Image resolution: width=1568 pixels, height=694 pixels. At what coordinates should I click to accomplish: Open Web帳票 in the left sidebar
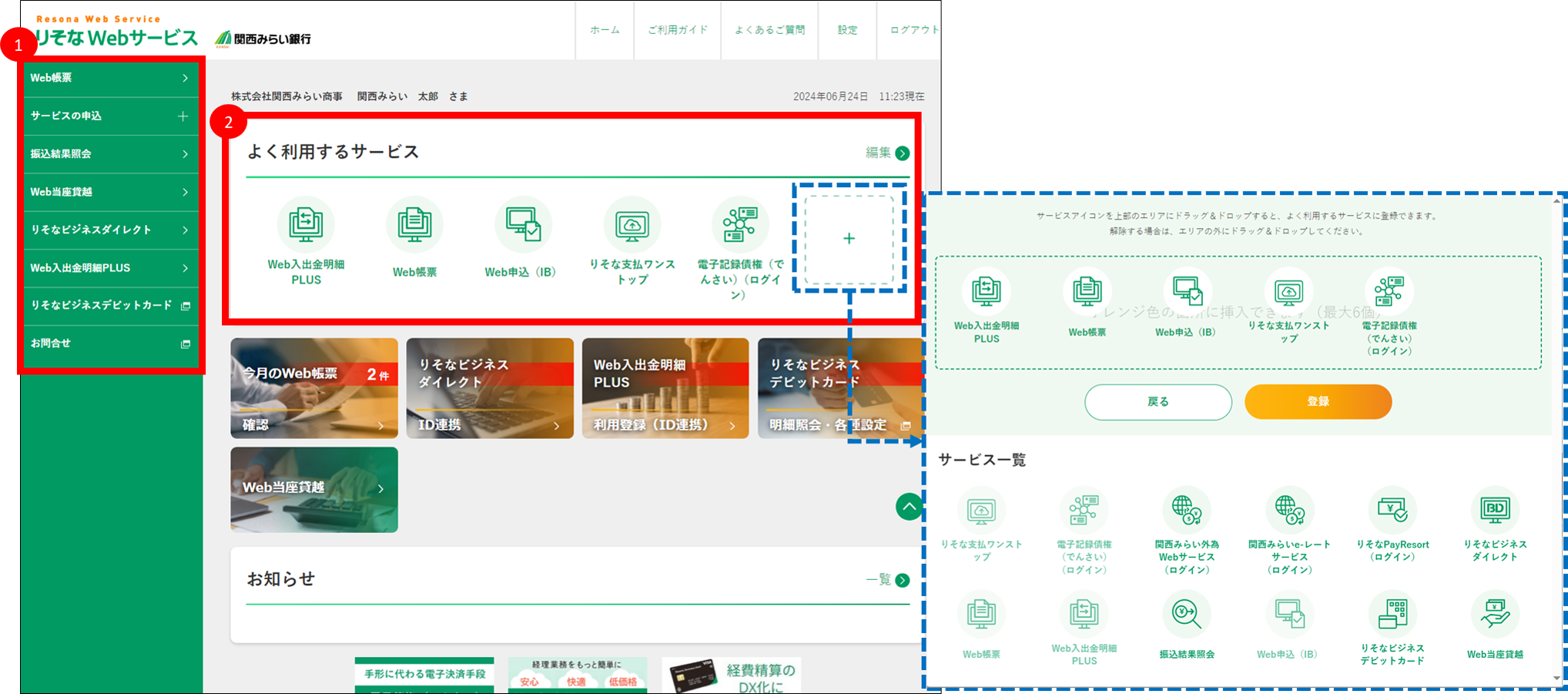click(x=111, y=78)
